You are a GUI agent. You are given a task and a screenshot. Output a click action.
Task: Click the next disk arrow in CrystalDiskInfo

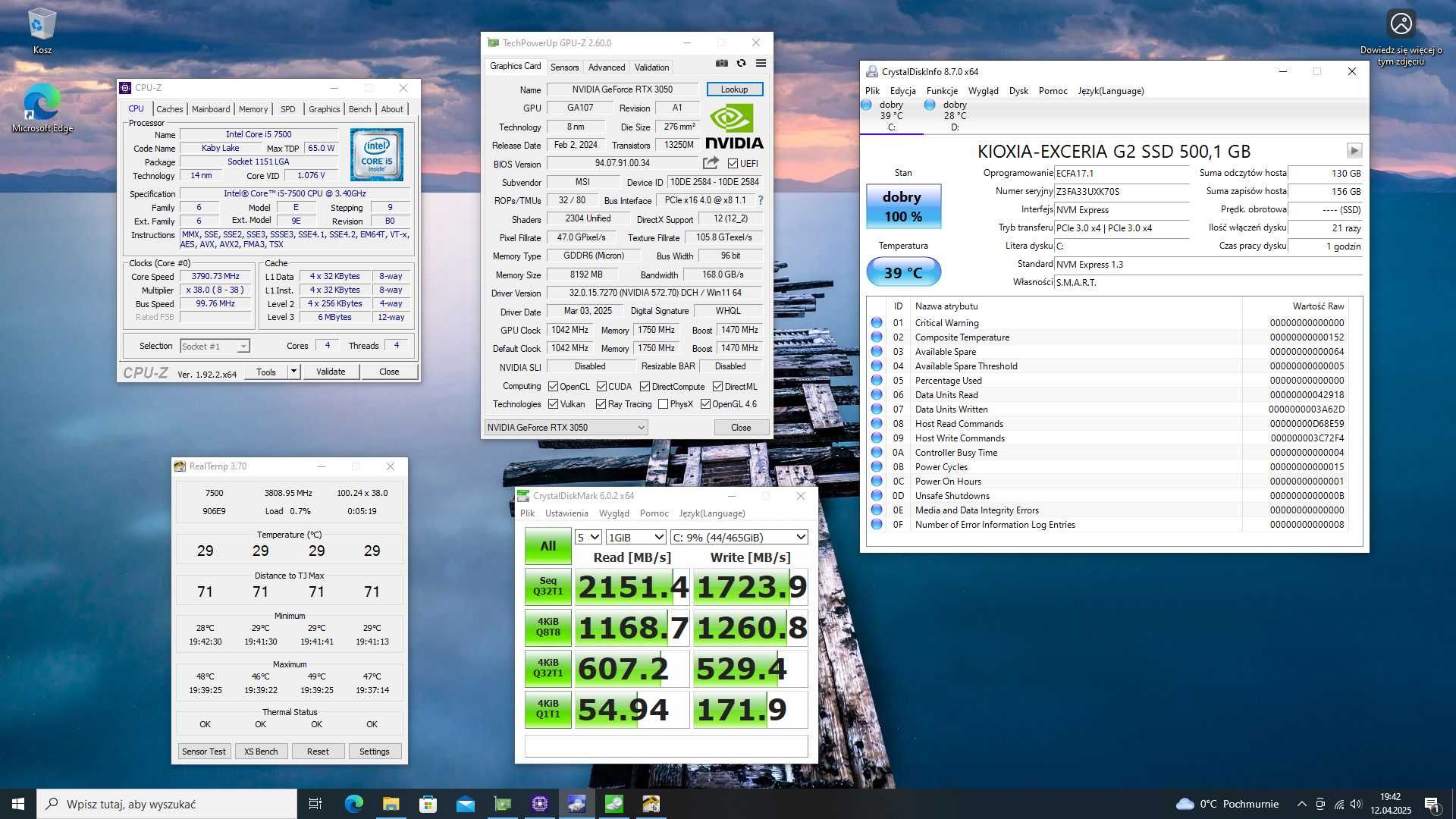pyautogui.click(x=1354, y=151)
